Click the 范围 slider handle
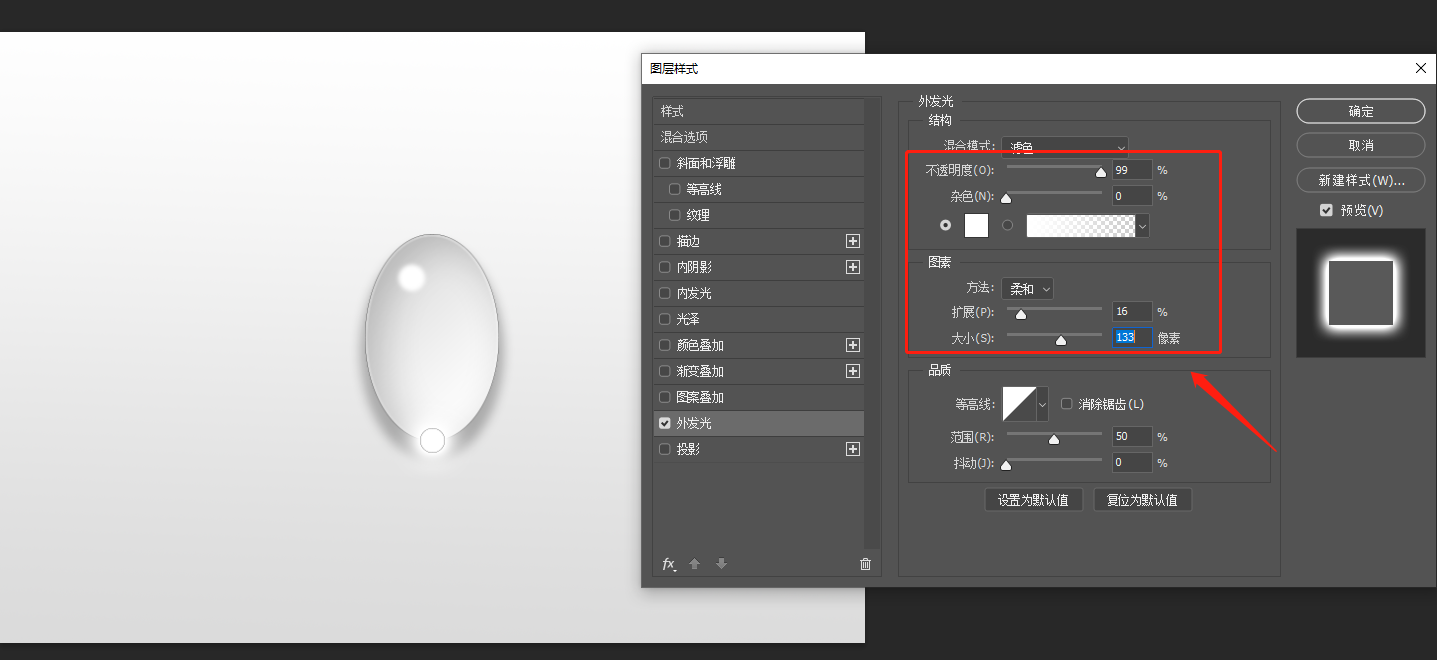 [1054, 440]
